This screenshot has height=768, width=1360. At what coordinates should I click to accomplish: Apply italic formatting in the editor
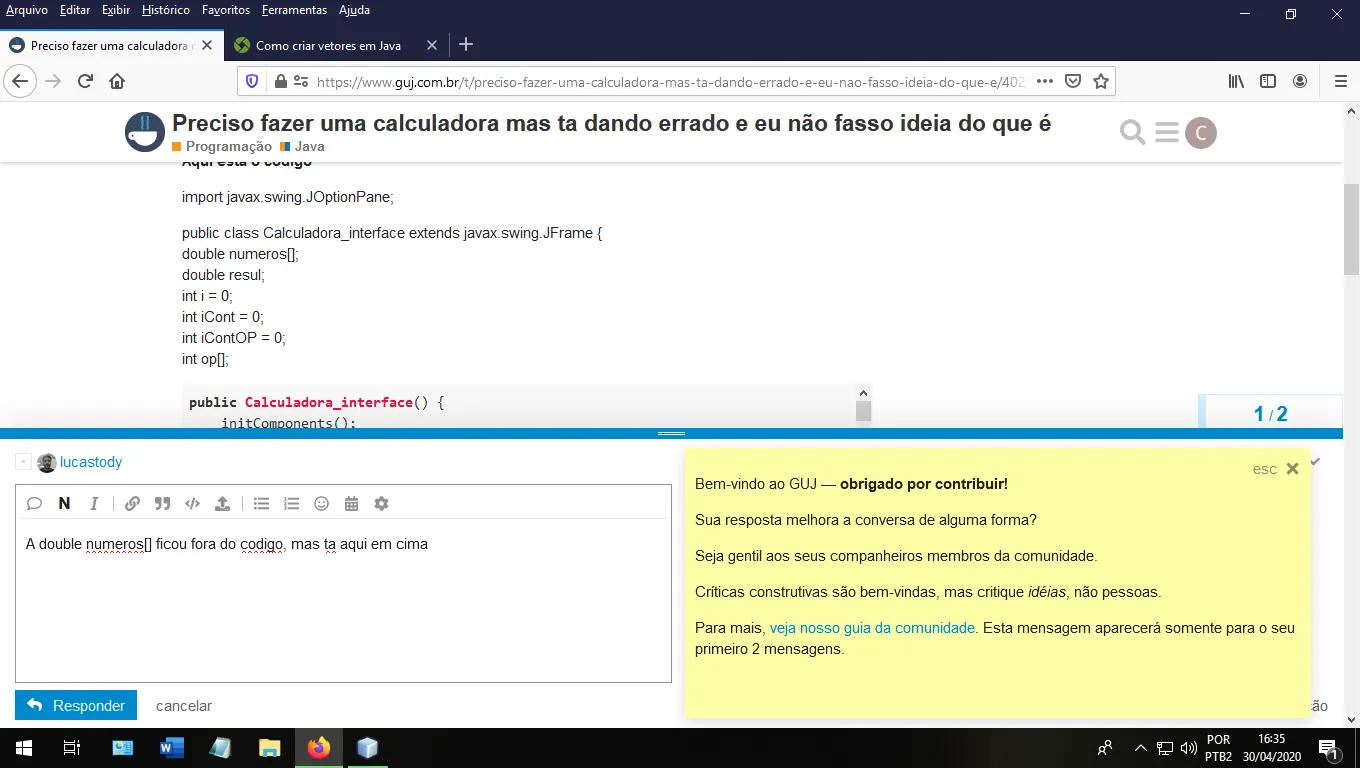click(x=94, y=504)
